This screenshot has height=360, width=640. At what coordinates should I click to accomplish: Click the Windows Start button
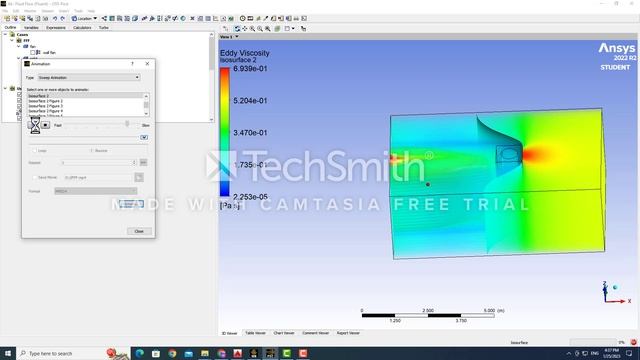click(8, 353)
